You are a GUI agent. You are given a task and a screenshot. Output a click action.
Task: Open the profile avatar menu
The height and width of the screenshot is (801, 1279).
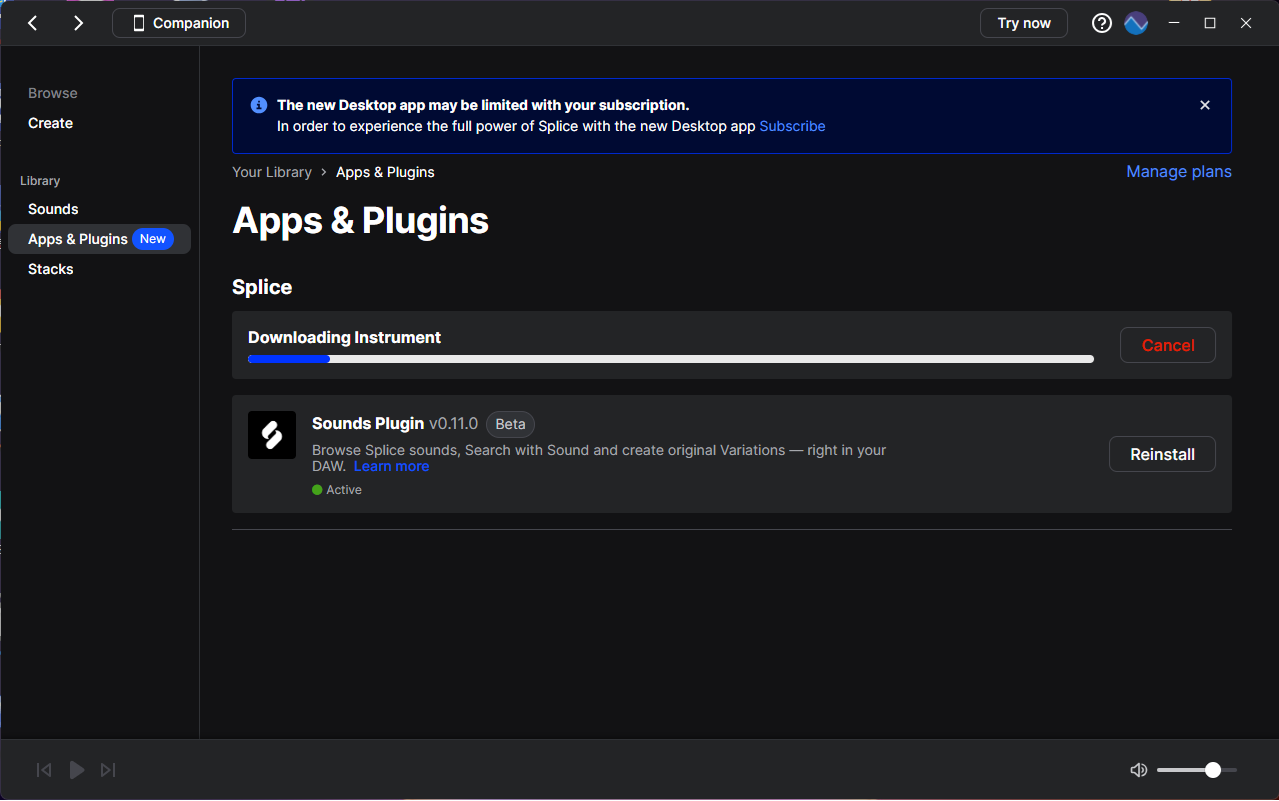(x=1136, y=23)
